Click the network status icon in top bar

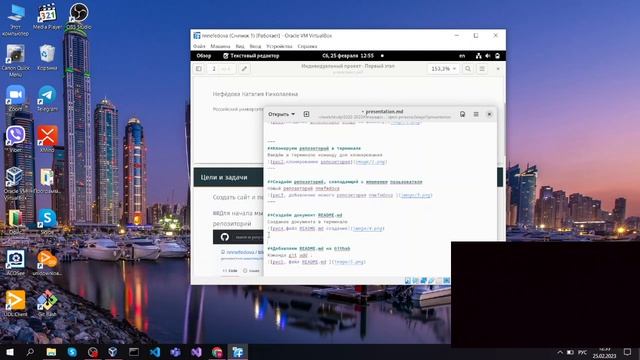478,56
